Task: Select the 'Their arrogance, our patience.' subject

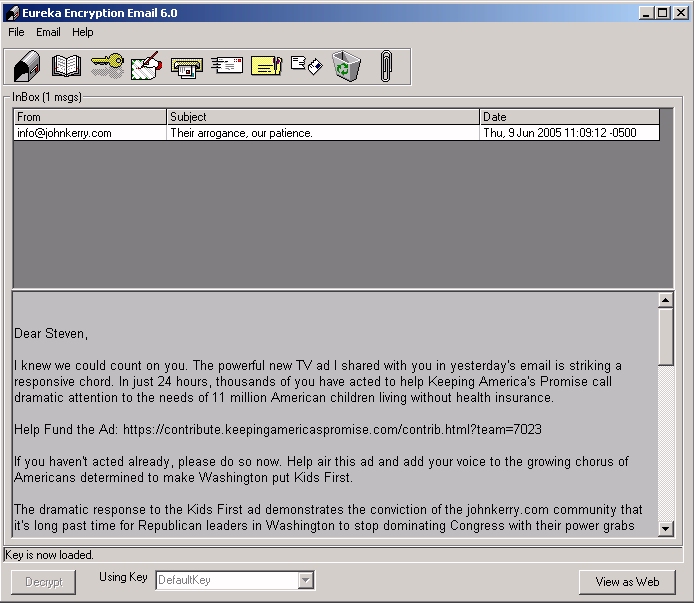Action: [x=323, y=133]
